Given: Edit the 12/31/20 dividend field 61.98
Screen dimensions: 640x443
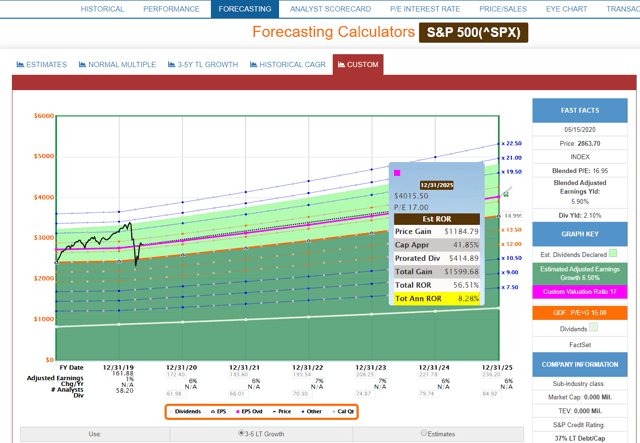Looking at the screenshot, I should (176, 394).
